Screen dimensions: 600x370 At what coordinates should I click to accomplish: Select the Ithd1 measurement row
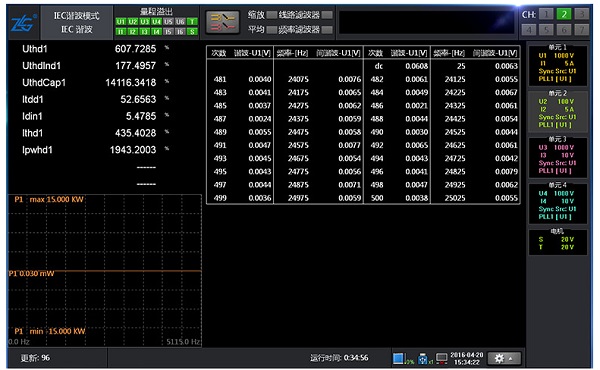click(95, 133)
